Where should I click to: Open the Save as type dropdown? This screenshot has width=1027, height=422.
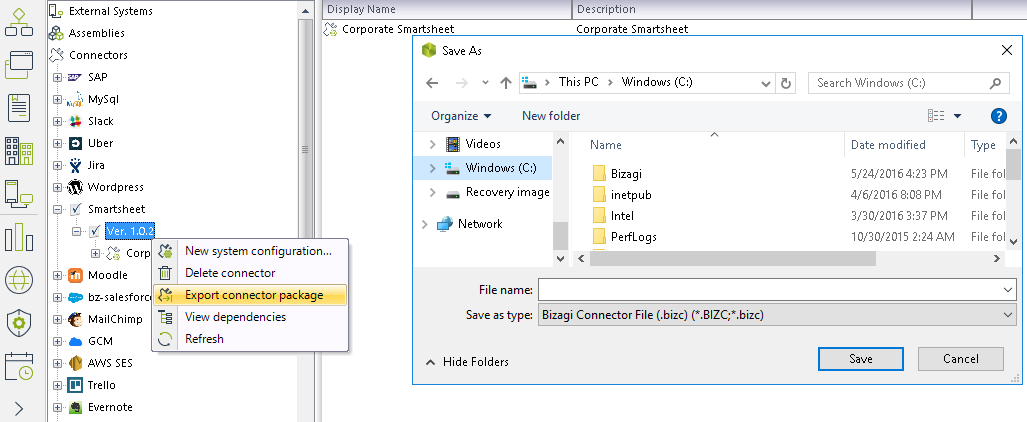point(776,315)
